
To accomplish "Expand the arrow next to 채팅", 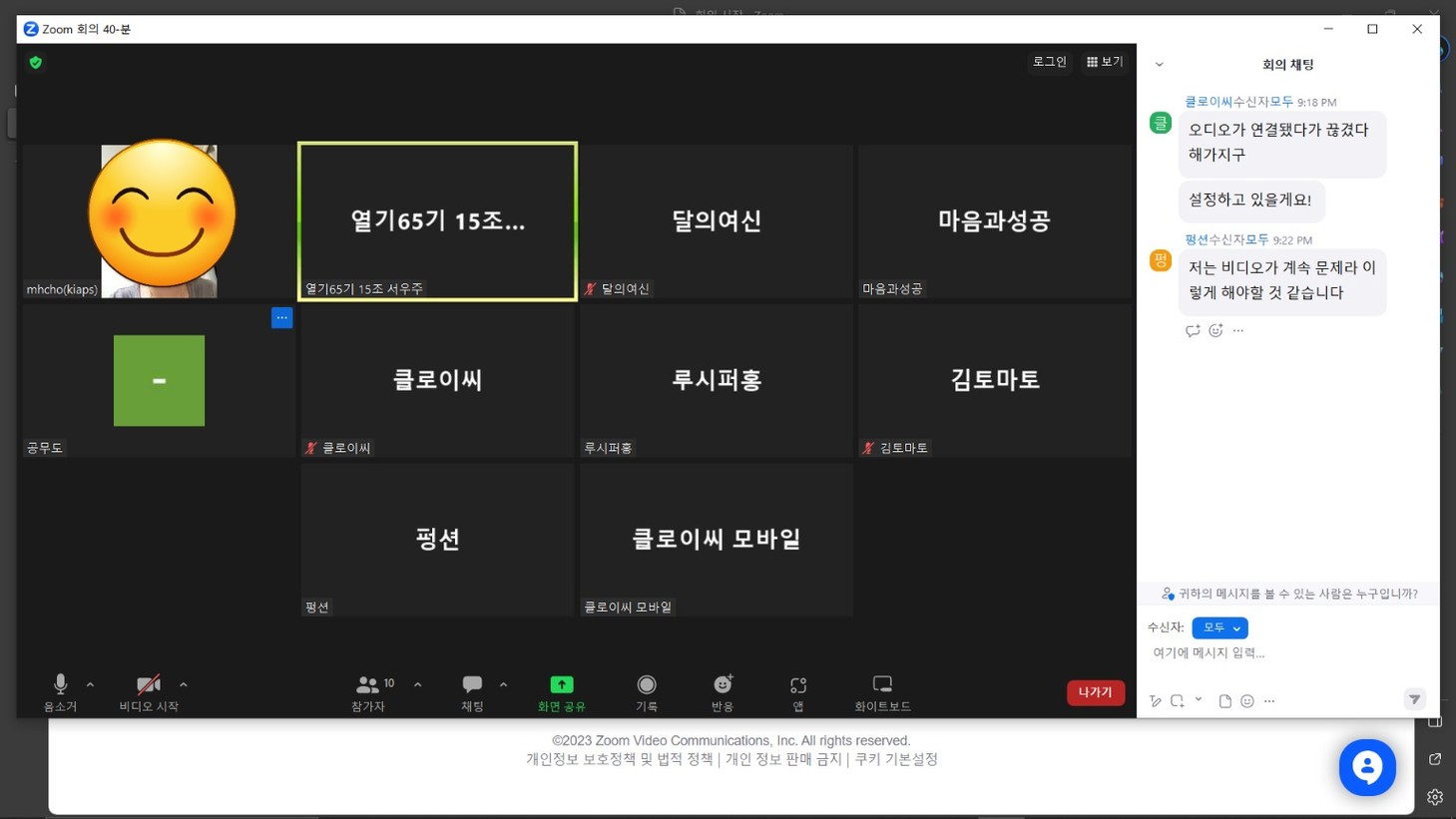I will [x=503, y=684].
